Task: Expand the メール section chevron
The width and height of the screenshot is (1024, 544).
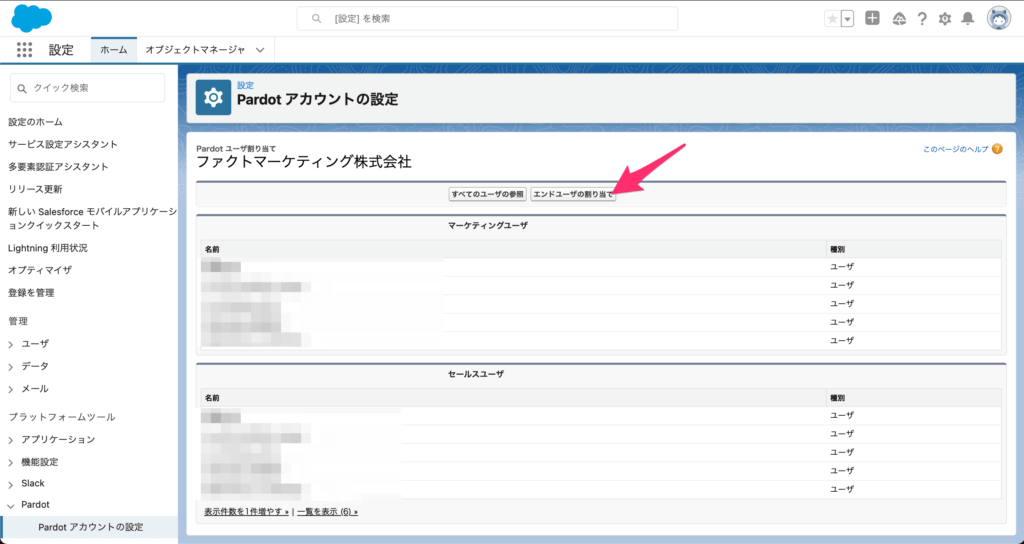Action: (x=11, y=389)
